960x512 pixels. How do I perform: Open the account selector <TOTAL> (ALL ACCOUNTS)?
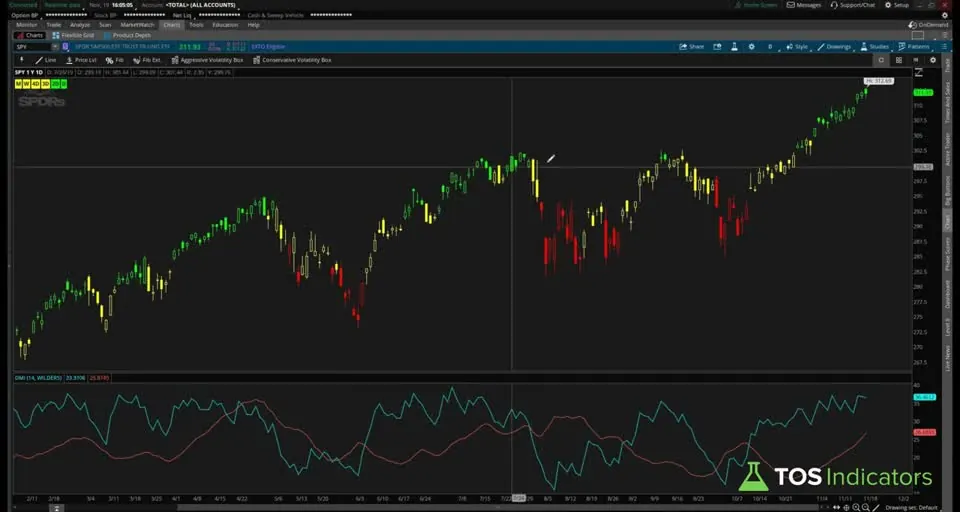point(200,5)
